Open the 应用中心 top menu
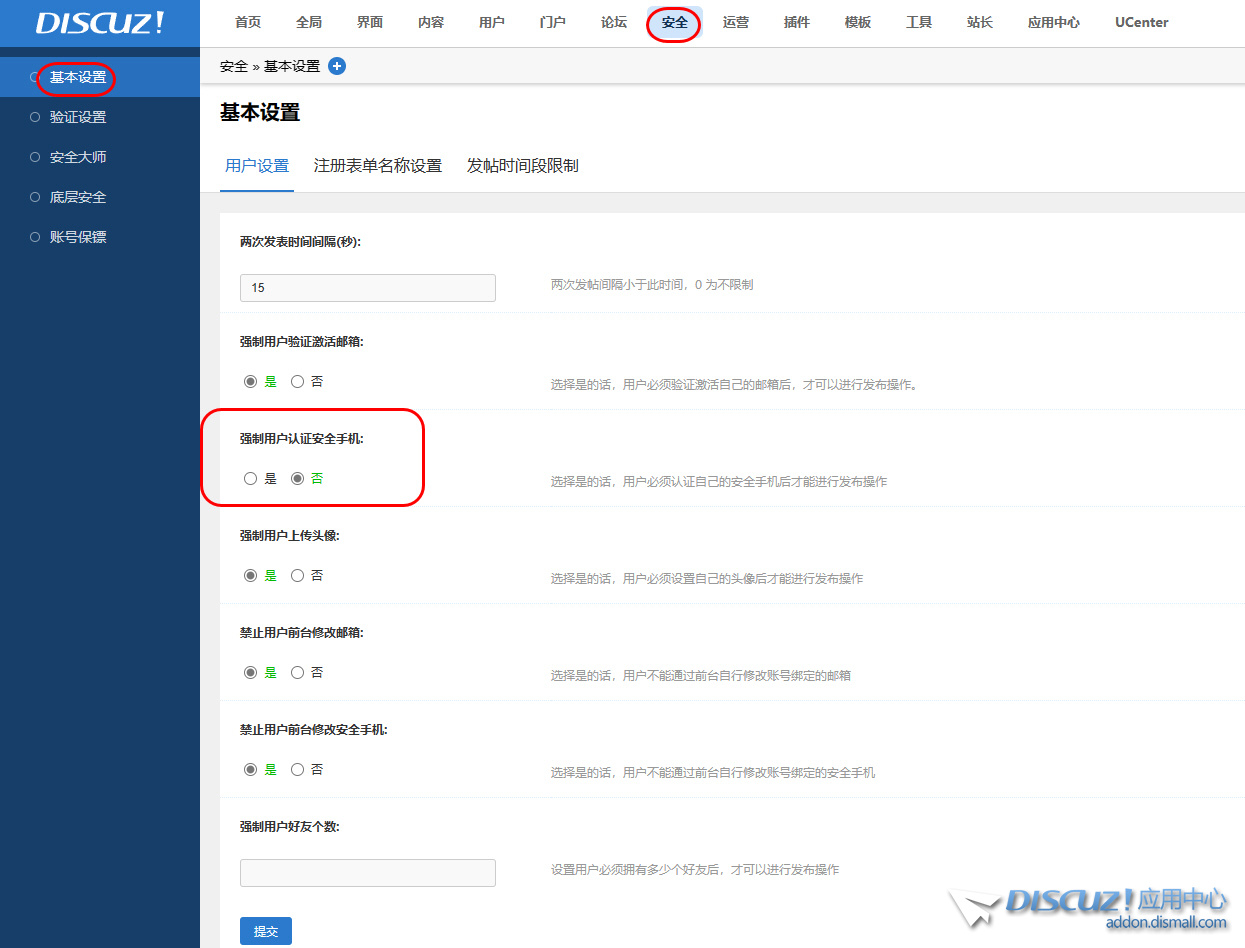 [1053, 22]
